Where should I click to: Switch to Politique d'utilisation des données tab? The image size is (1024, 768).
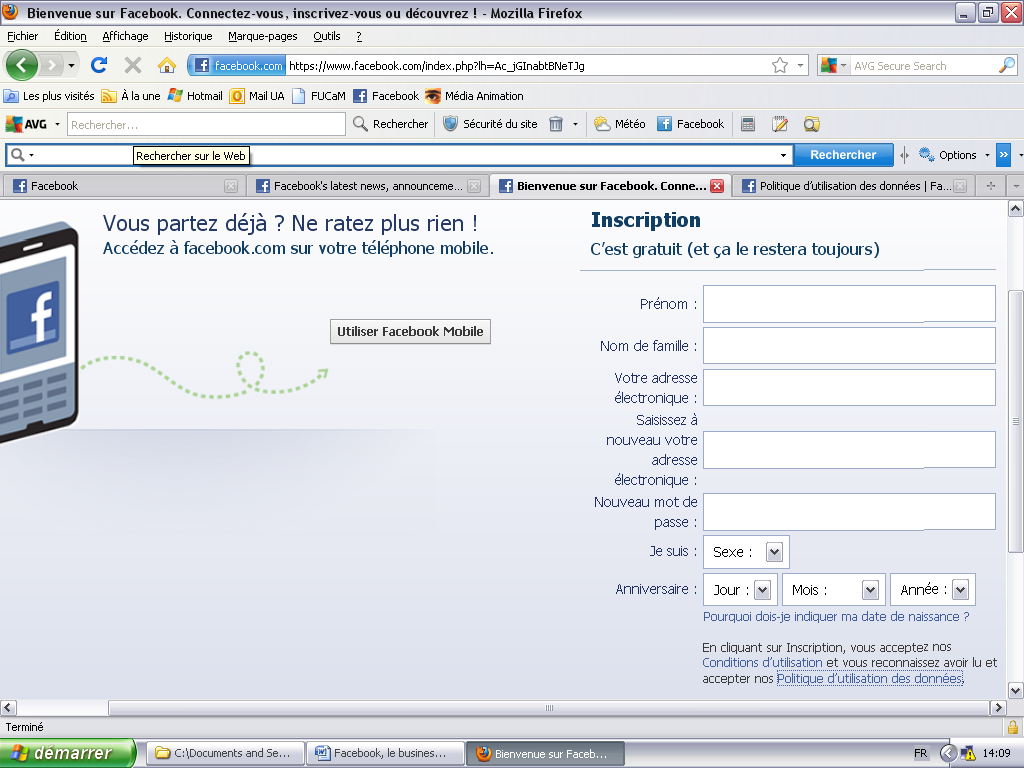pyautogui.click(x=854, y=186)
